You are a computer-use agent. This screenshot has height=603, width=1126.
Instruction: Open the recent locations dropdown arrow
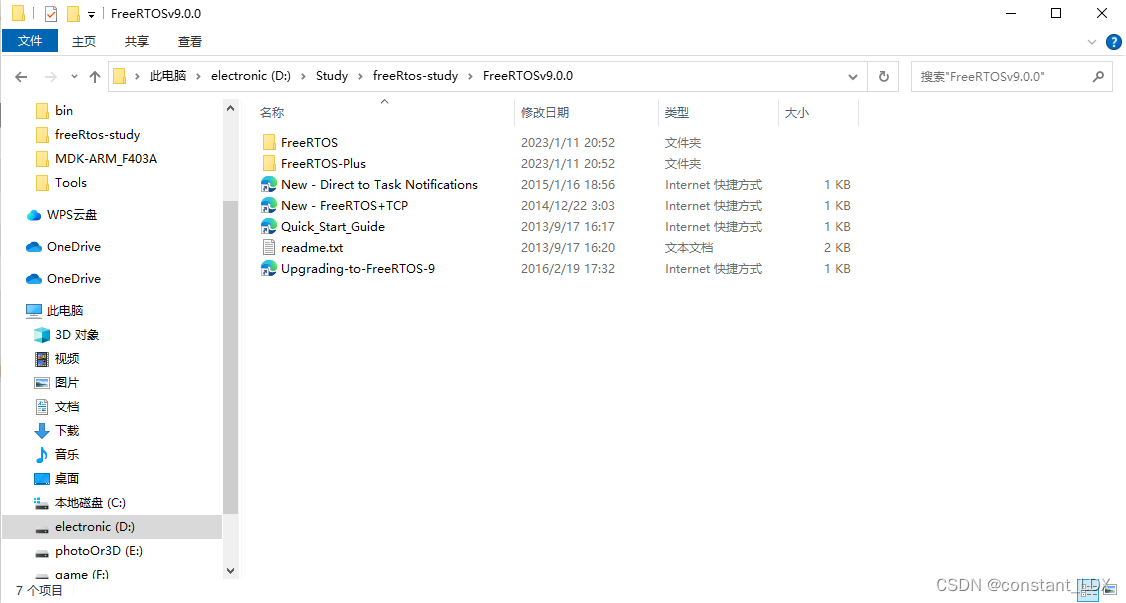tap(74, 76)
